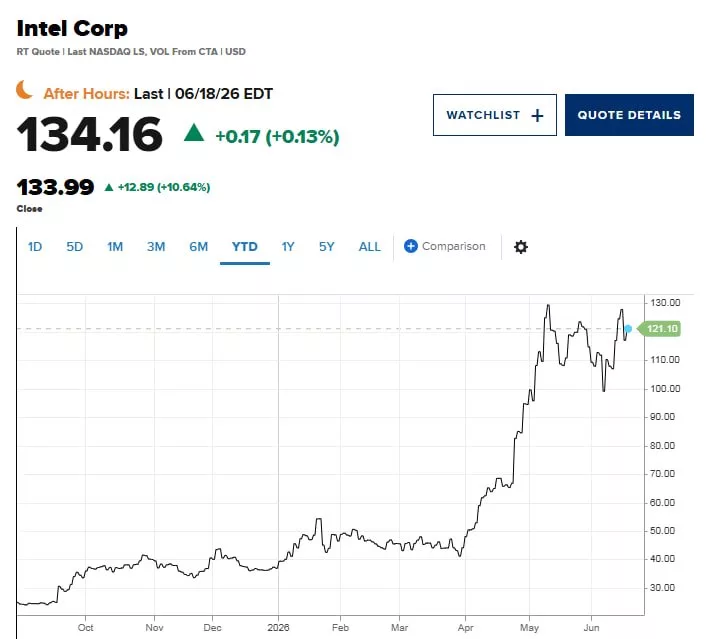The width and height of the screenshot is (714, 639).
Task: Click the 'Jun' x-axis label
Action: [x=591, y=628]
